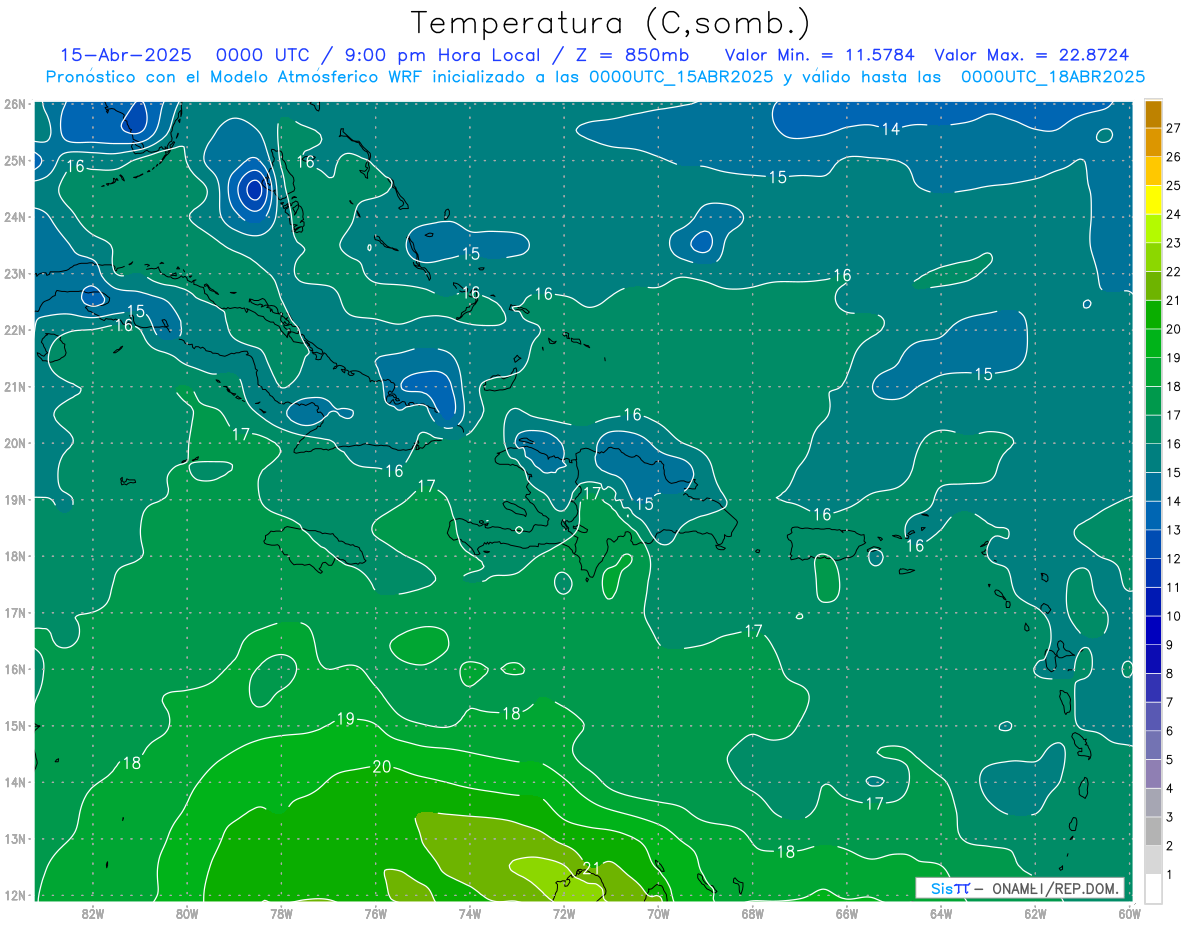Click the '80W' longitude axis label
This screenshot has width=1200, height=927.
click(x=186, y=912)
